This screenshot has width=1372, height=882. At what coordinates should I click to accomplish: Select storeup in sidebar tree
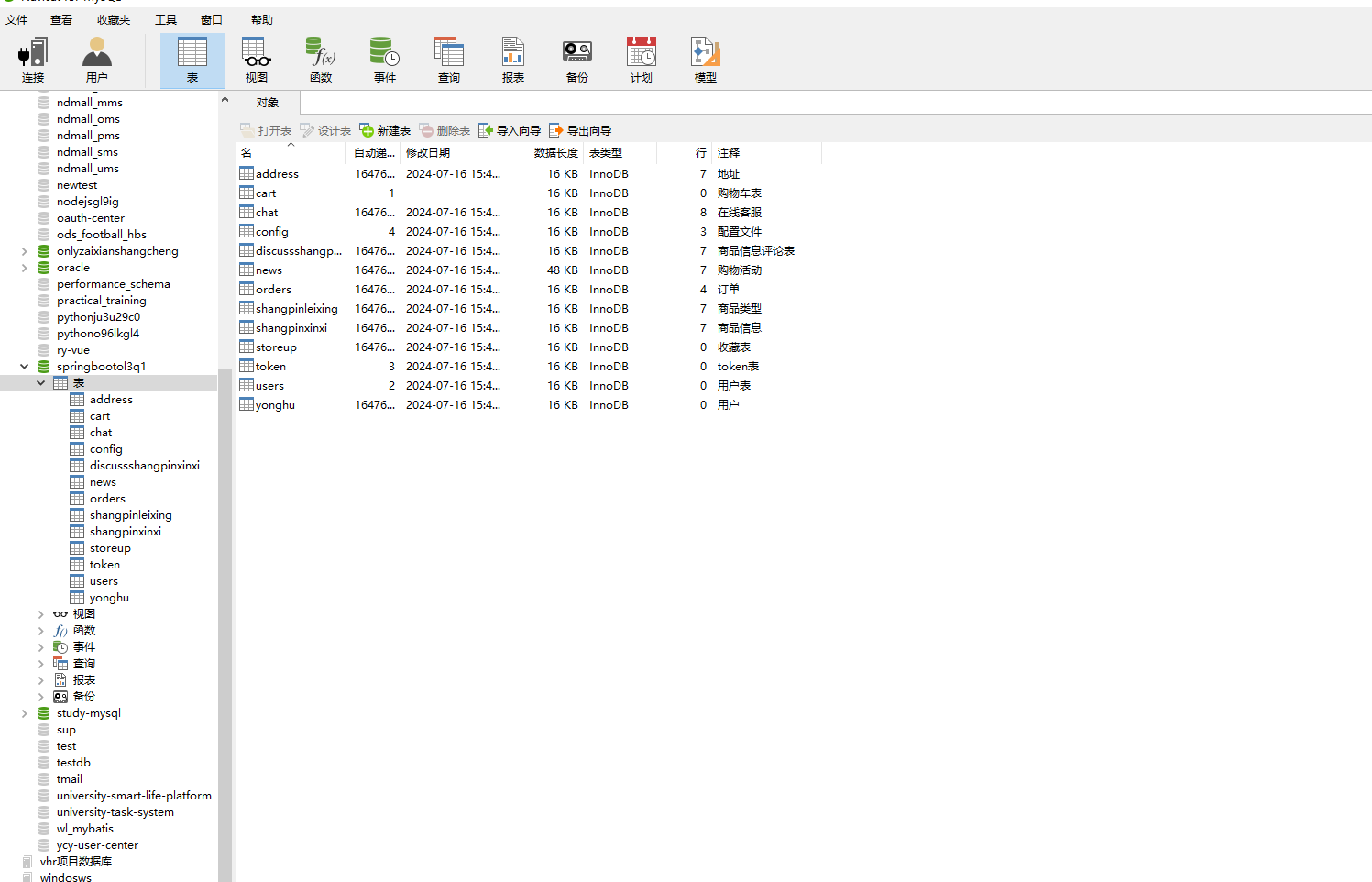pyautogui.click(x=110, y=548)
